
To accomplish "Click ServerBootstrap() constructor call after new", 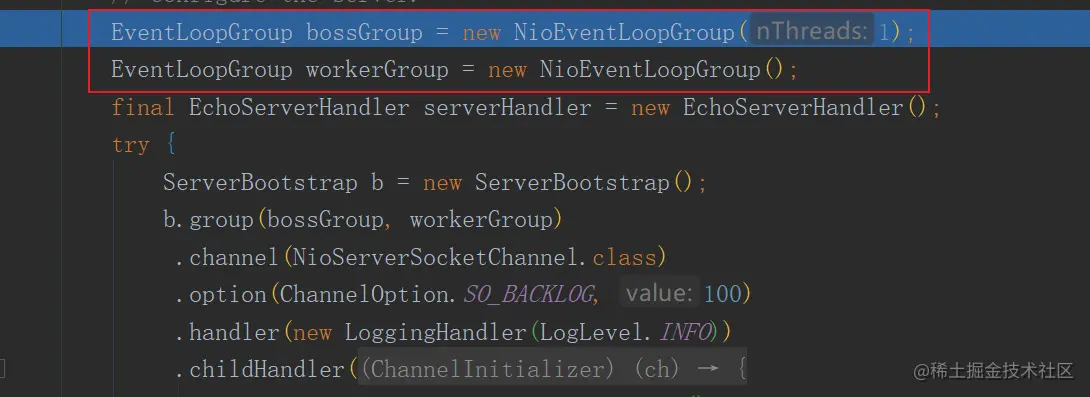I will 584,183.
